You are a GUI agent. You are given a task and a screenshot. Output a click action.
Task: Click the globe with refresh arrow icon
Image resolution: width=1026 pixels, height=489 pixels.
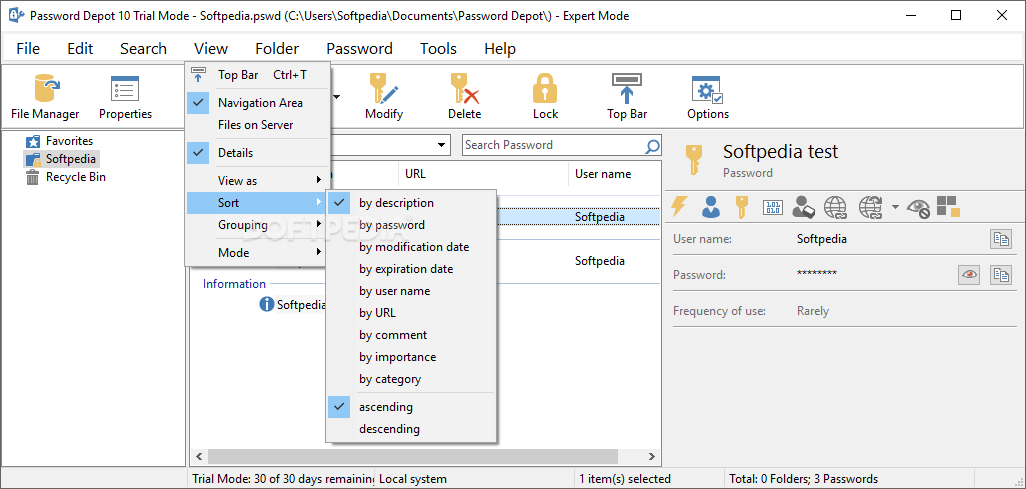click(x=871, y=207)
